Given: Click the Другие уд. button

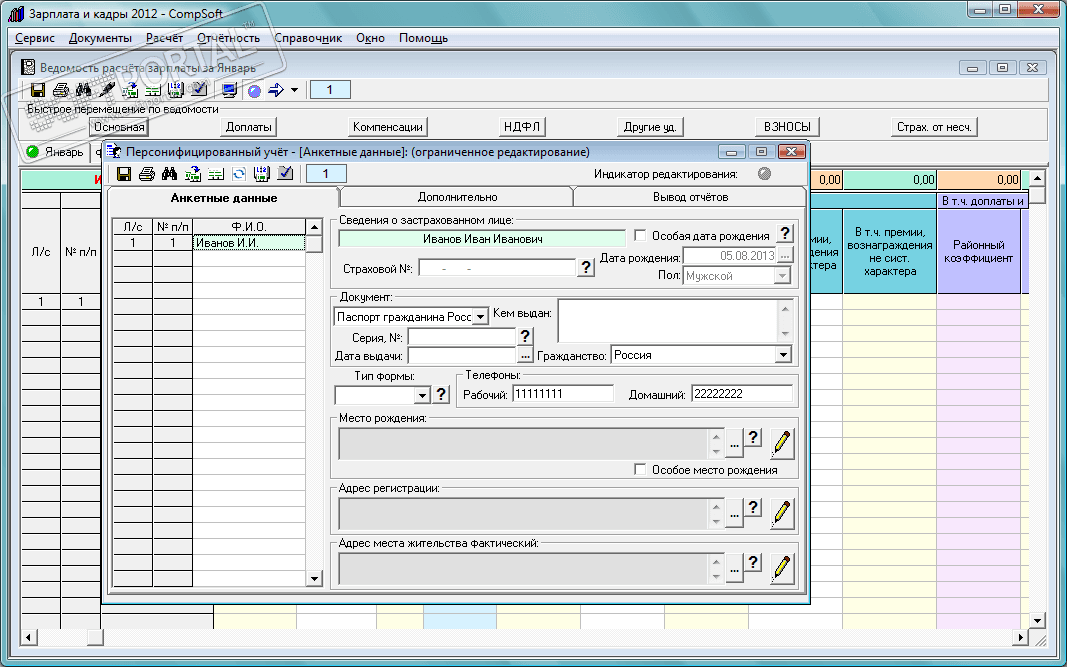Looking at the screenshot, I should tap(650, 127).
